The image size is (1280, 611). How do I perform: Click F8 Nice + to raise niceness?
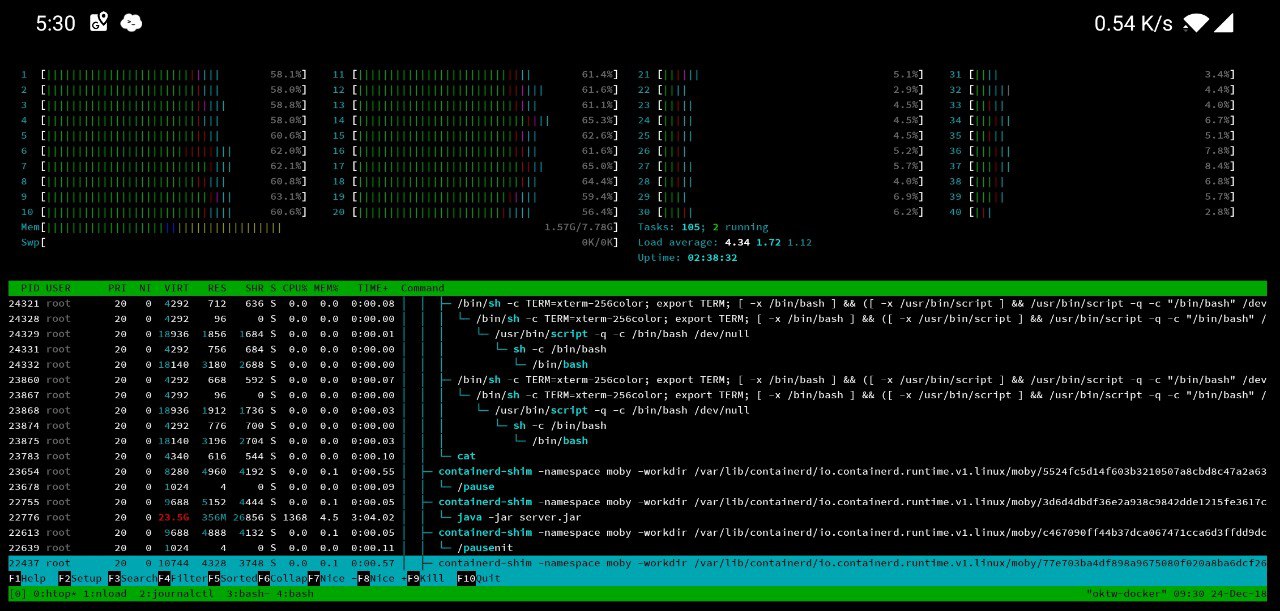[381, 578]
